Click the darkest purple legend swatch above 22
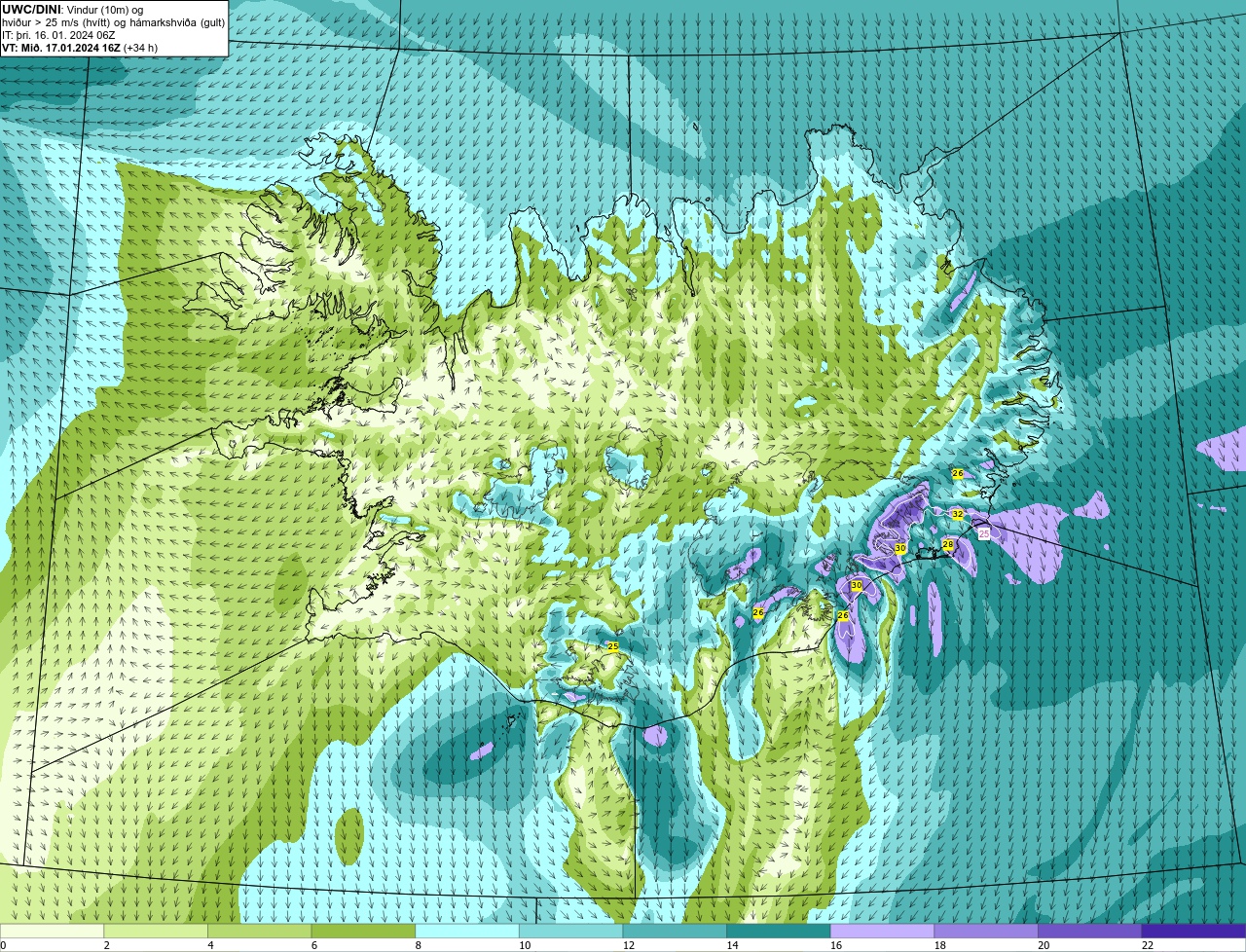1246x952 pixels. pyautogui.click(x=1193, y=931)
